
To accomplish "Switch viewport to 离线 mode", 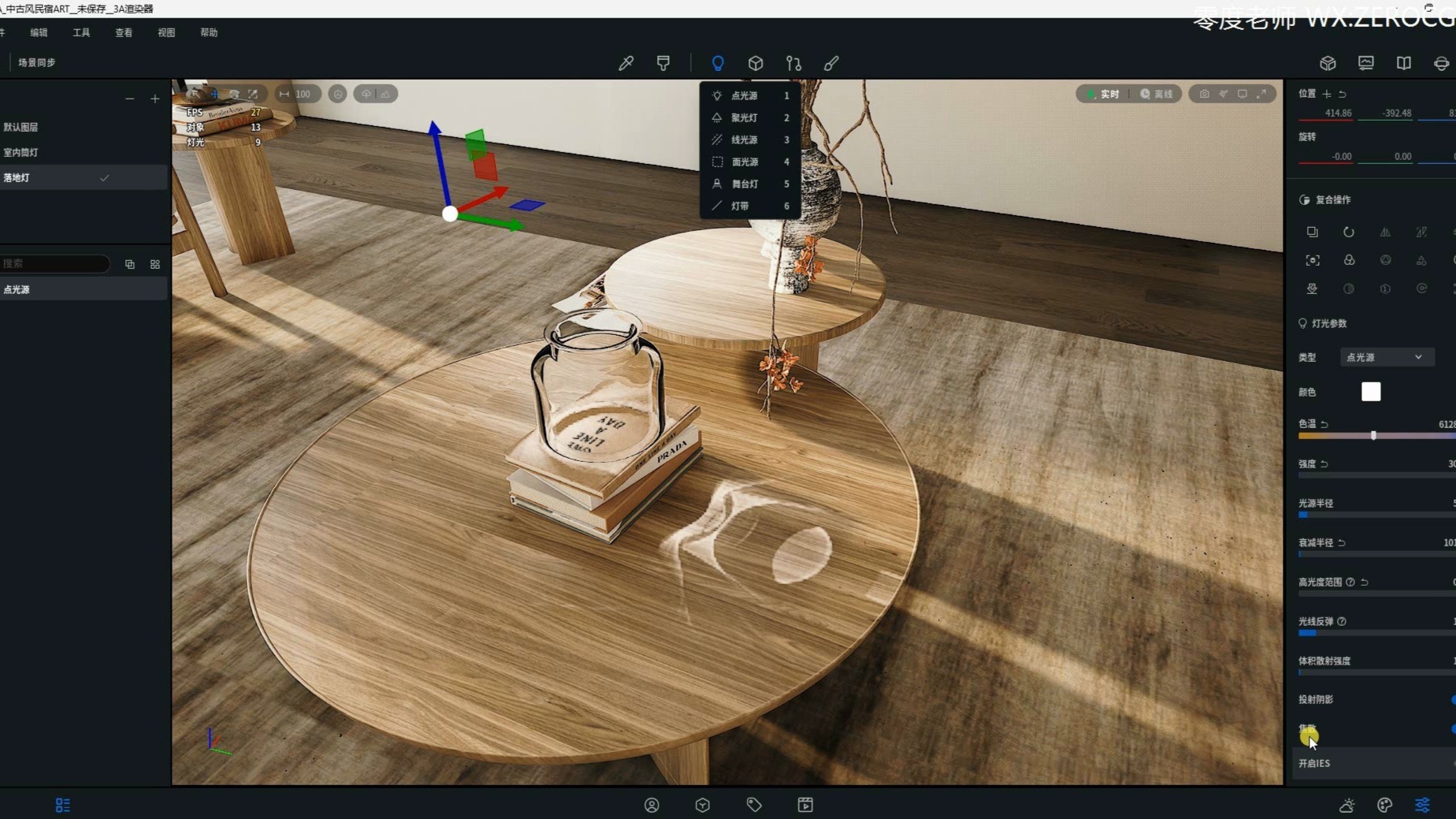I will (1157, 94).
